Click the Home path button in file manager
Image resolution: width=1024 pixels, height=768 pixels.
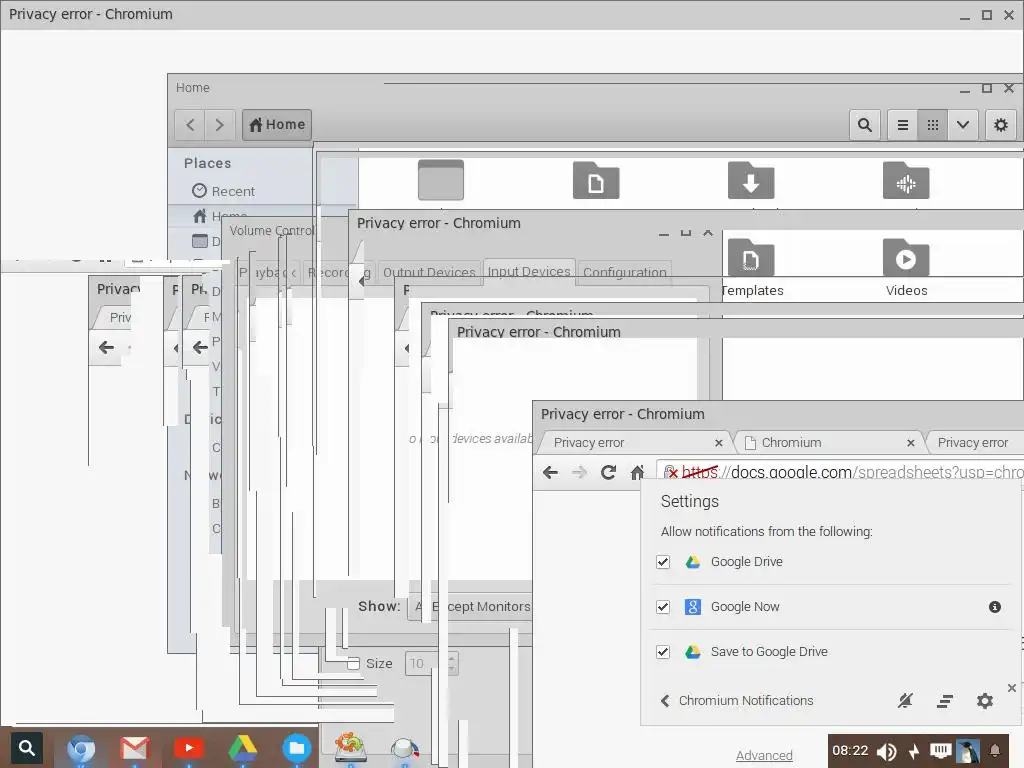[277, 125]
